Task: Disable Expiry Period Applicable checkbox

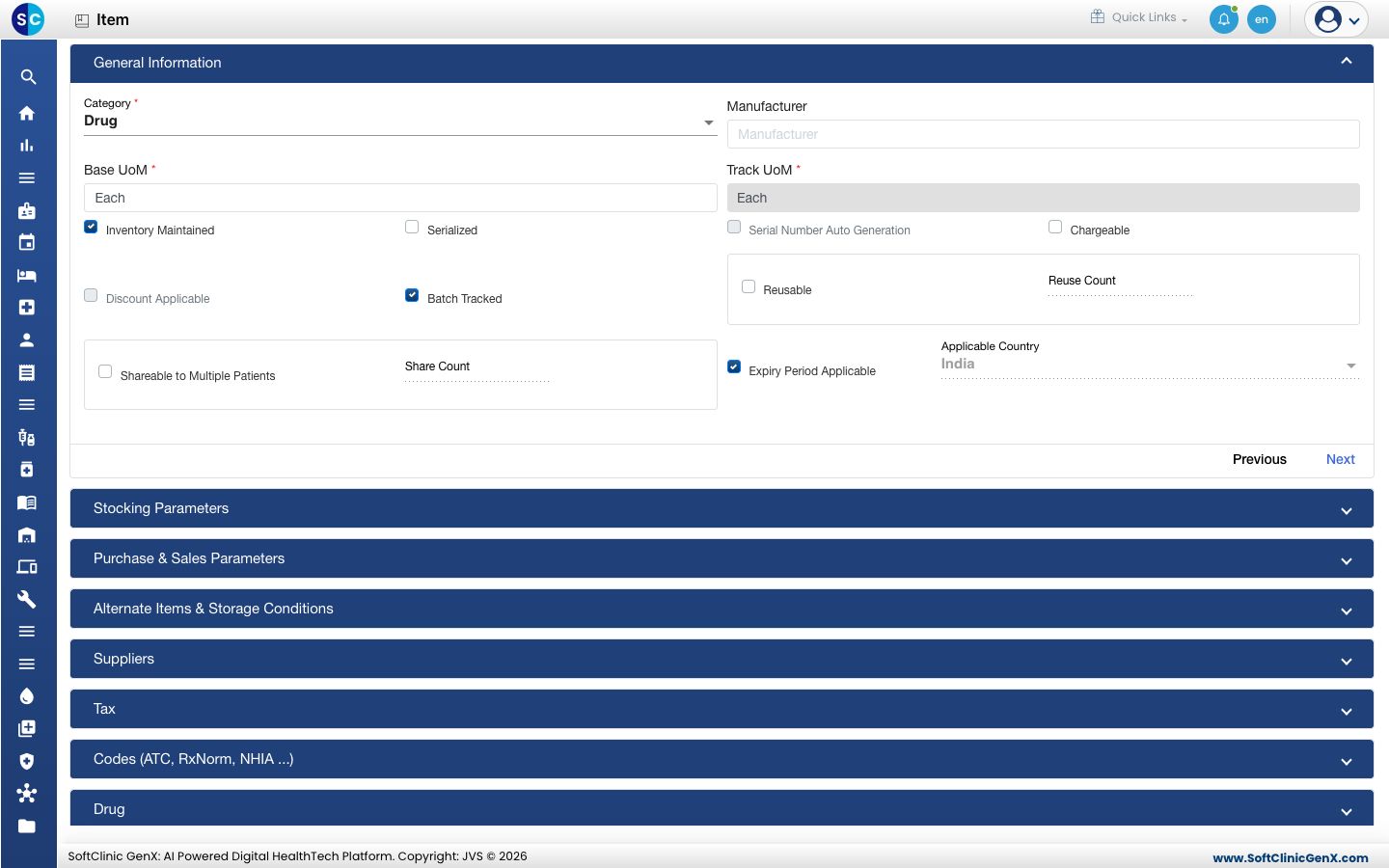Action: (x=734, y=366)
